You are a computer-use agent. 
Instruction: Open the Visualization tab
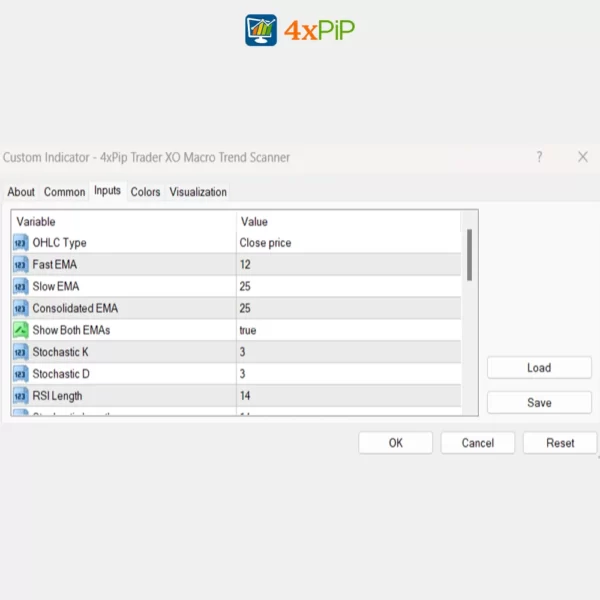tap(198, 192)
